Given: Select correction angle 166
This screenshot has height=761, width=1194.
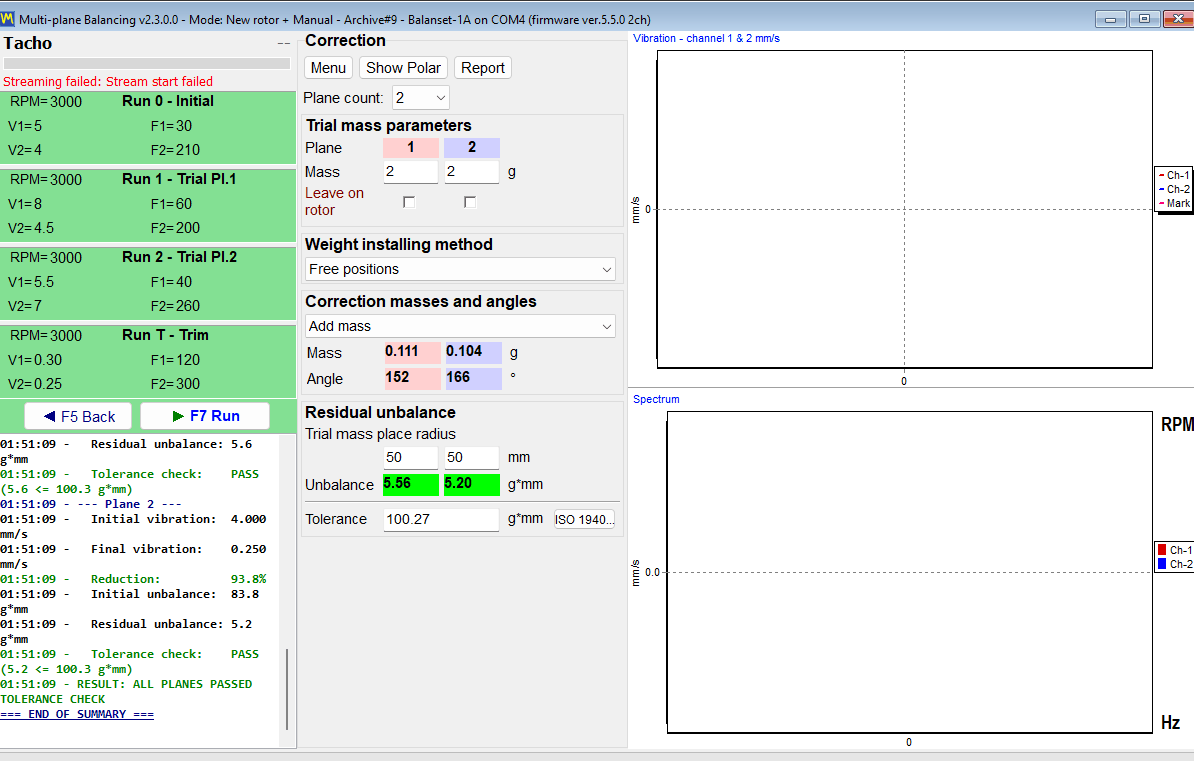Looking at the screenshot, I should pyautogui.click(x=473, y=378).
